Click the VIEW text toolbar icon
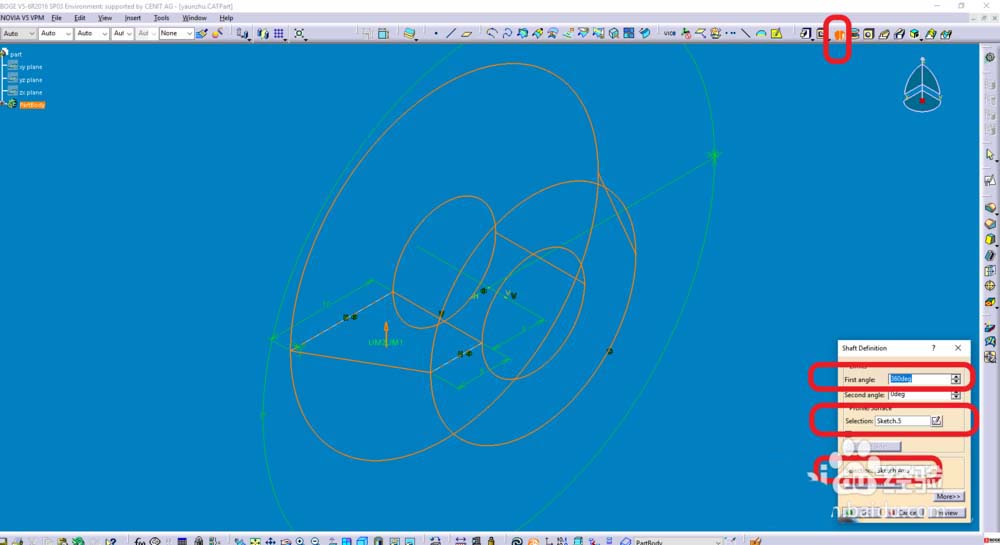This screenshot has height=545, width=1000. point(670,33)
